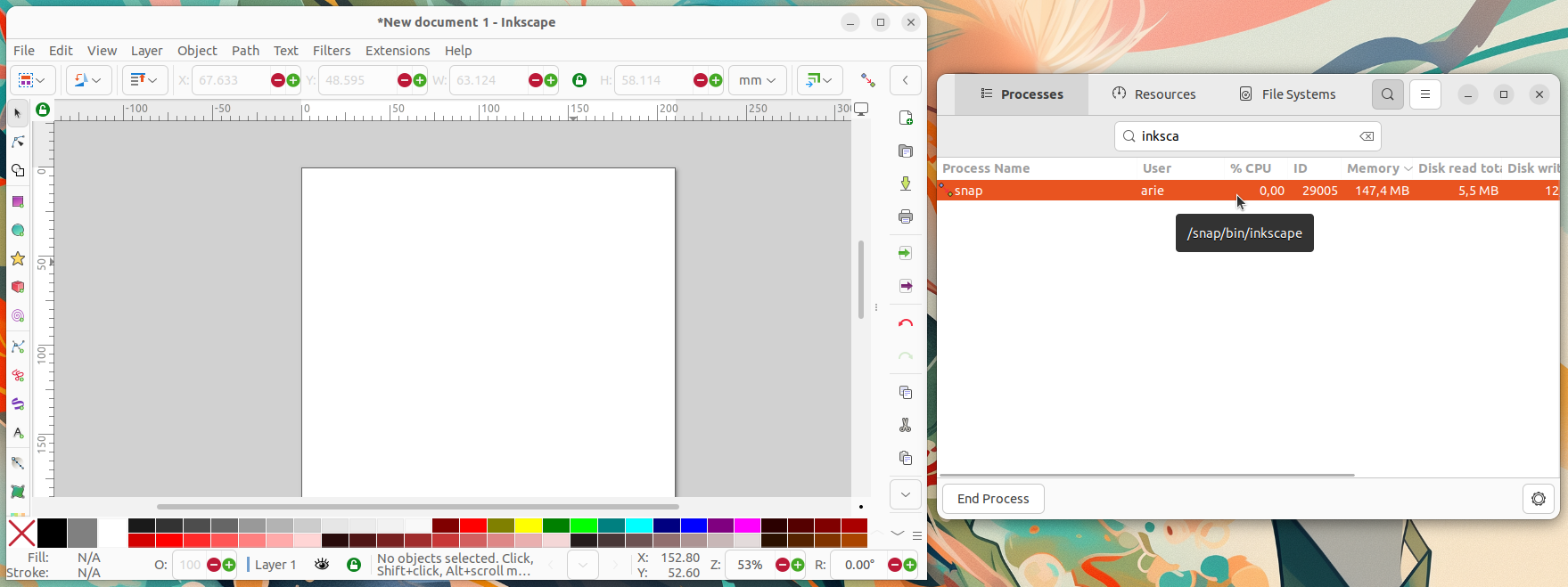This screenshot has height=587, width=1568.
Task: Select the 3D Box tool
Action: 18,288
